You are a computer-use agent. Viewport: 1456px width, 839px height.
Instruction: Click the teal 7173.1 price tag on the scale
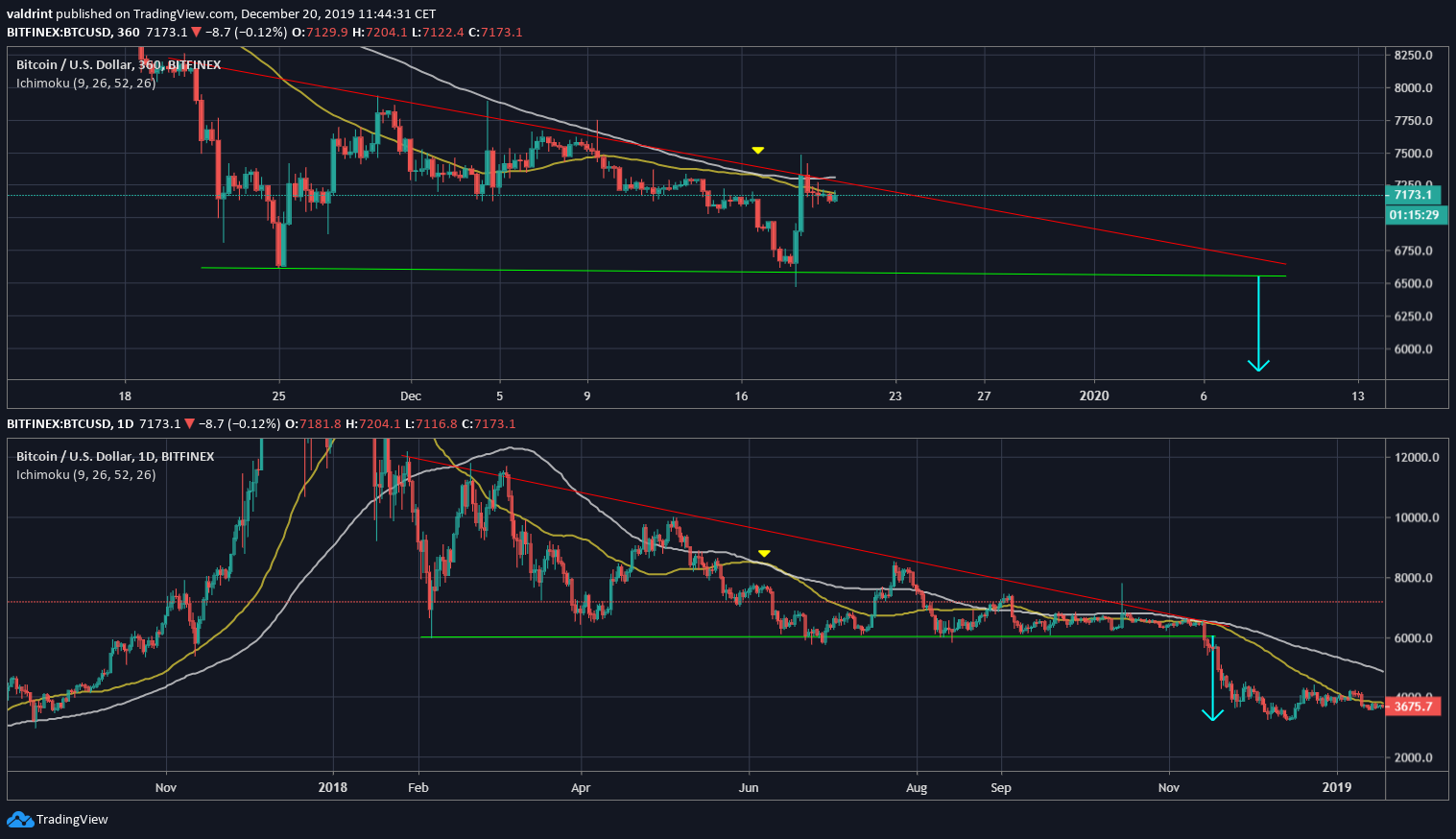click(1412, 194)
